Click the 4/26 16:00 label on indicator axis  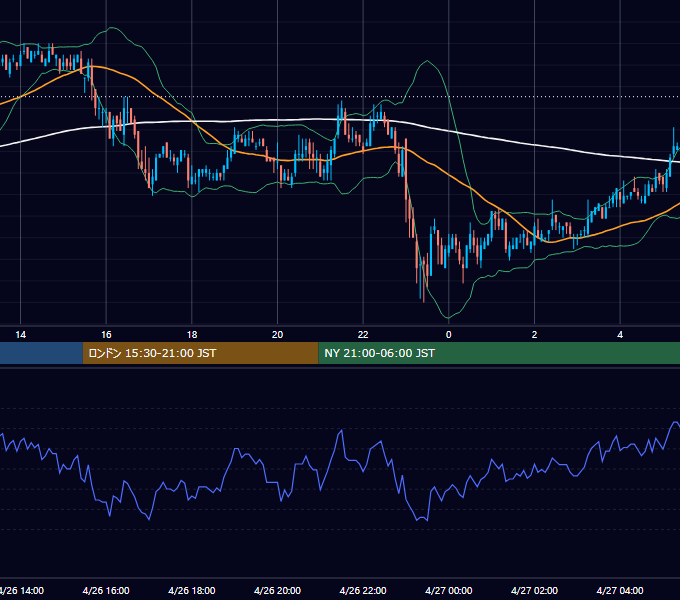106,590
